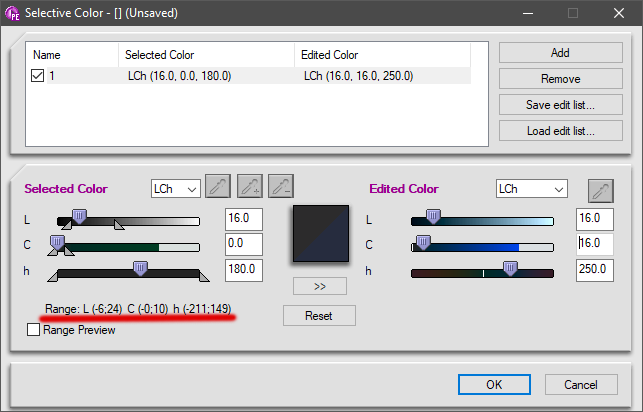The height and width of the screenshot is (412, 643).
Task: Click the add-to-range eyedropper (plus) icon
Action: (x=249, y=187)
